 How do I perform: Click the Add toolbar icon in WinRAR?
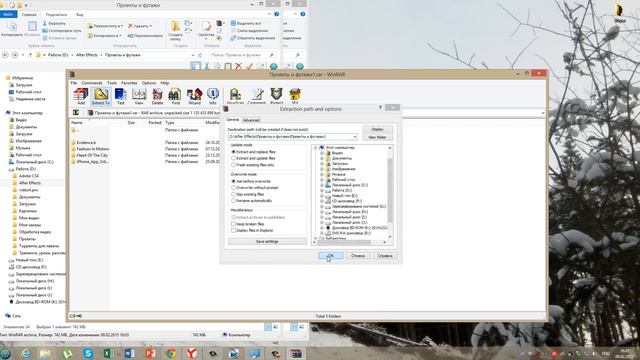tap(81, 96)
